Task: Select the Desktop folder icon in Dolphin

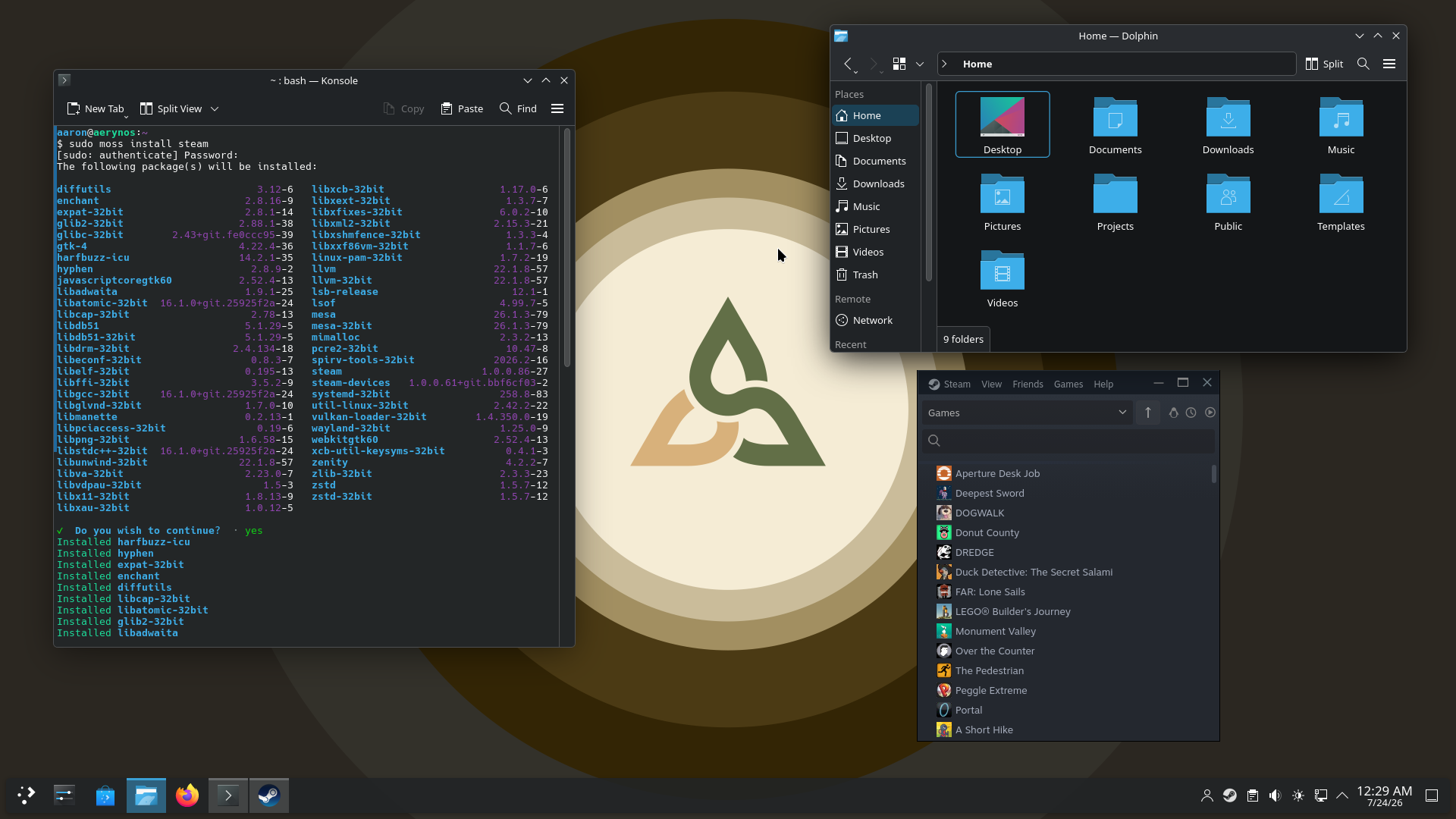Action: pyautogui.click(x=1003, y=124)
